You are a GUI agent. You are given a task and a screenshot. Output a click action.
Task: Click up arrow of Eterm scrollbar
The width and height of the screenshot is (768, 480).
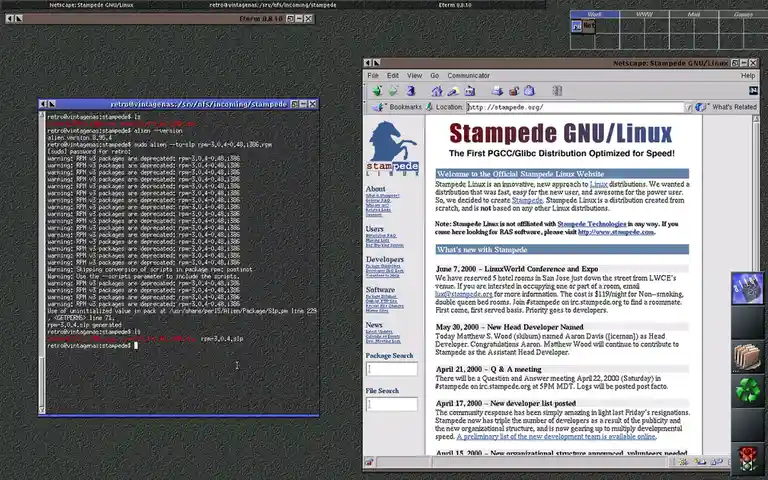(42, 115)
